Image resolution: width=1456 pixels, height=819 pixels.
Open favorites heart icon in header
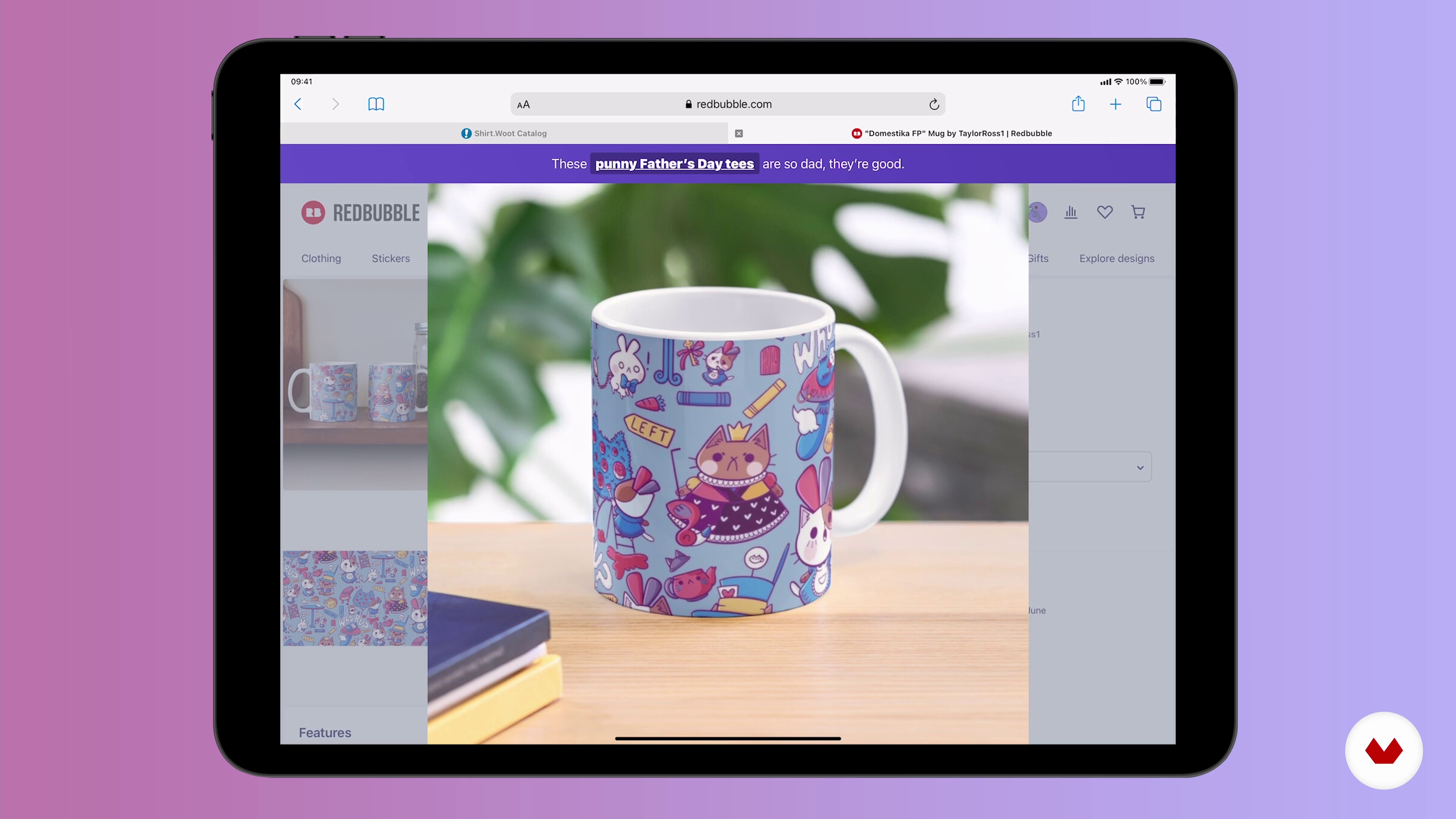1105,212
